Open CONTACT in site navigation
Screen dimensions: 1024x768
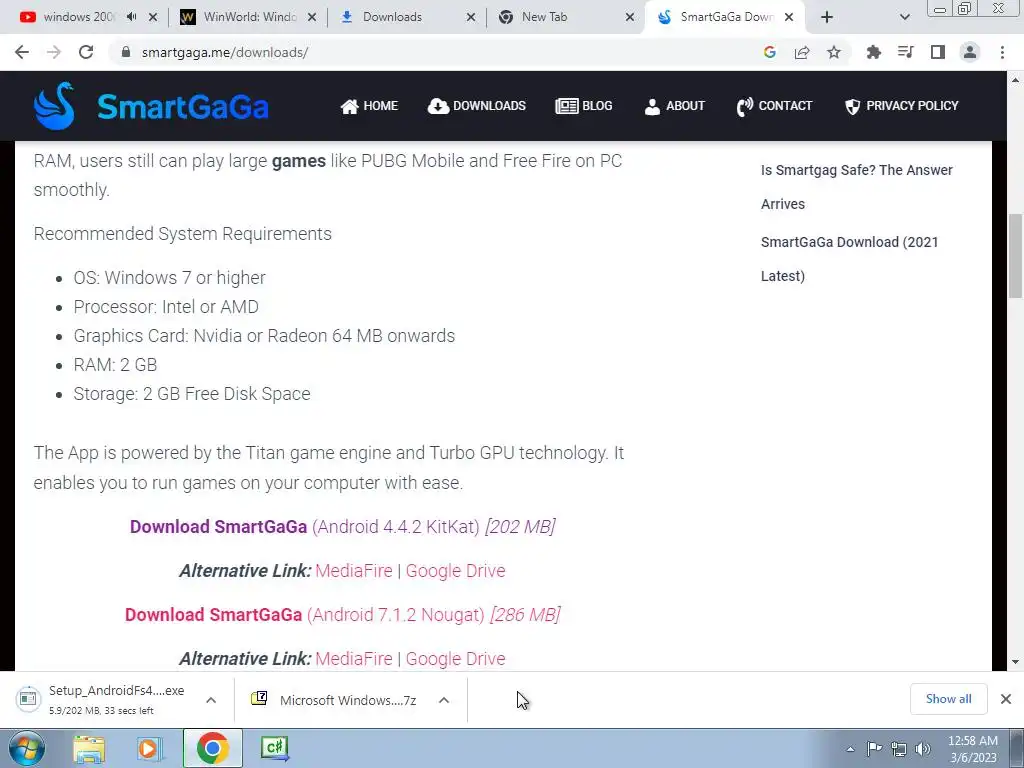pyautogui.click(x=774, y=106)
